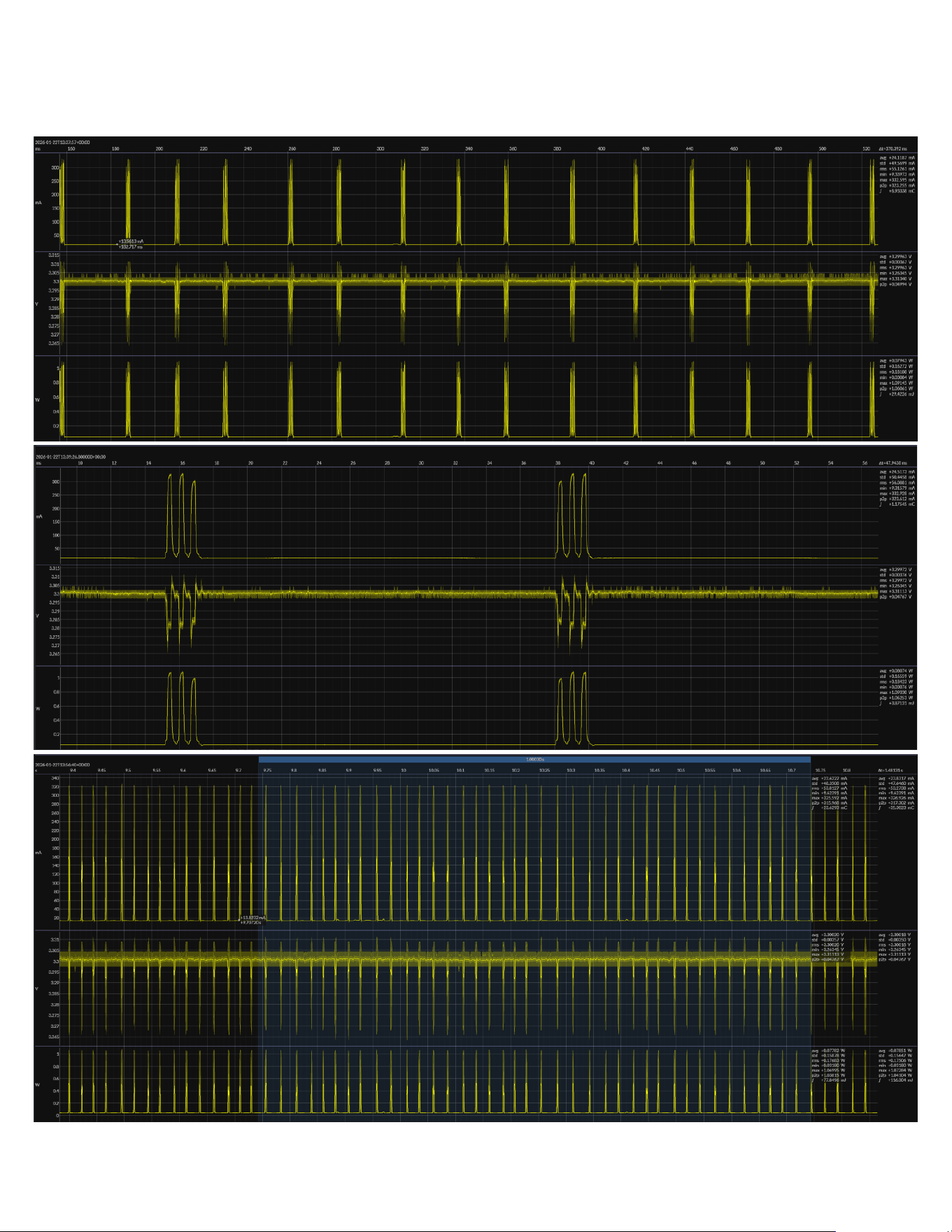Click the 10.75 tick on bottom time axis
The height and width of the screenshot is (1232, 952).
tap(819, 770)
